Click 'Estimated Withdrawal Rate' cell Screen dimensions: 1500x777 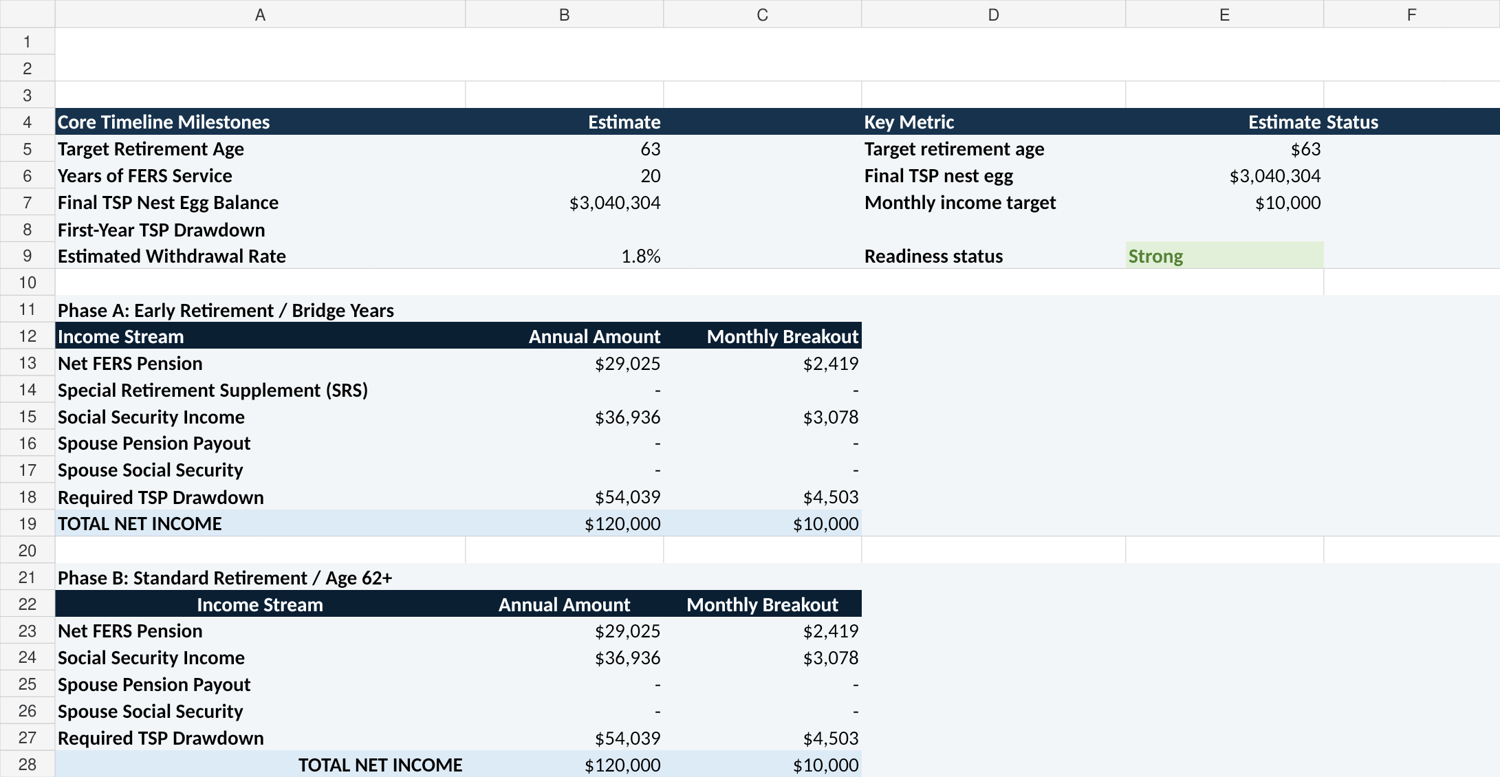pos(260,256)
